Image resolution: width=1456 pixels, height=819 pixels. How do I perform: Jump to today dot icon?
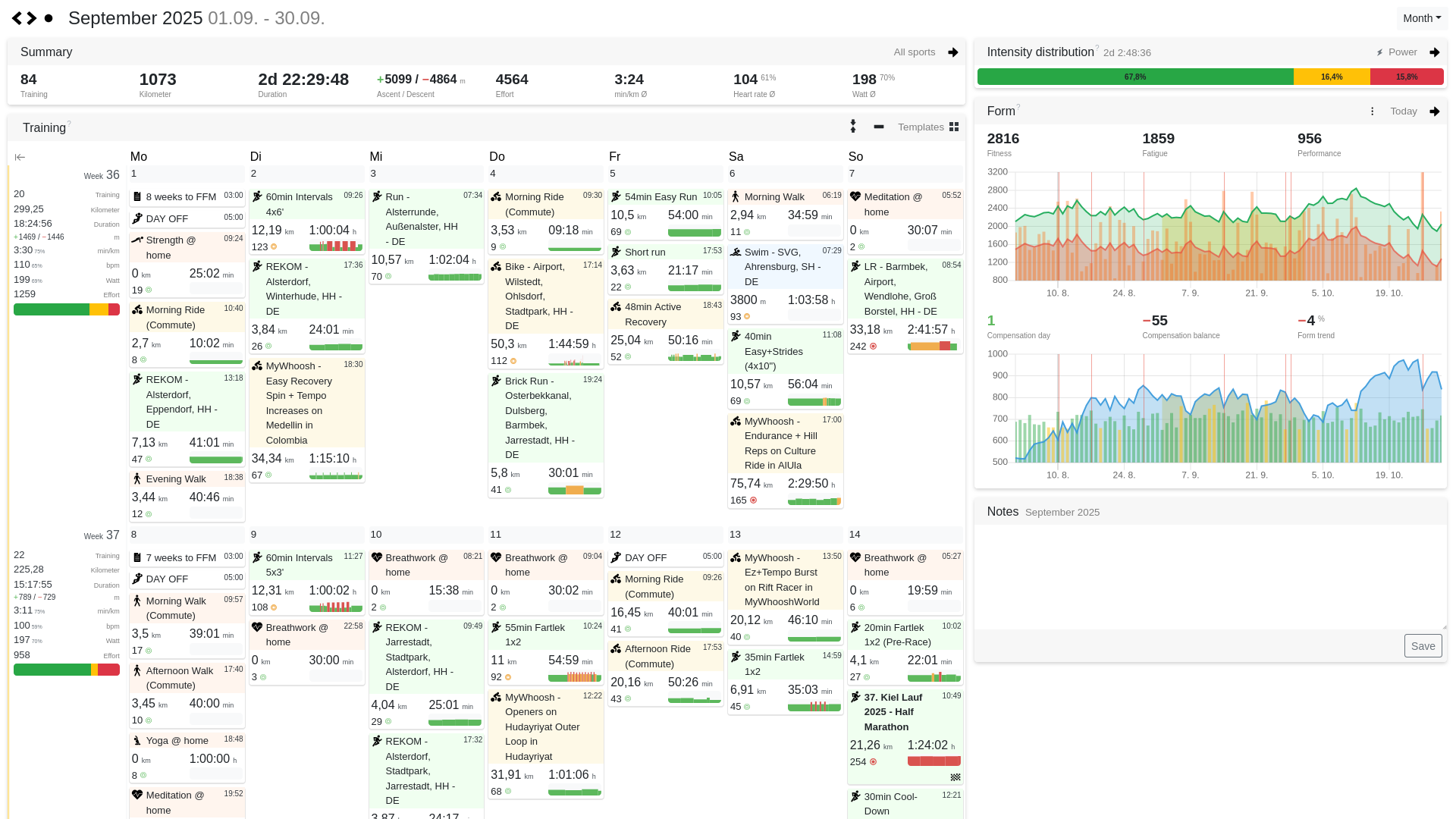pyautogui.click(x=49, y=18)
